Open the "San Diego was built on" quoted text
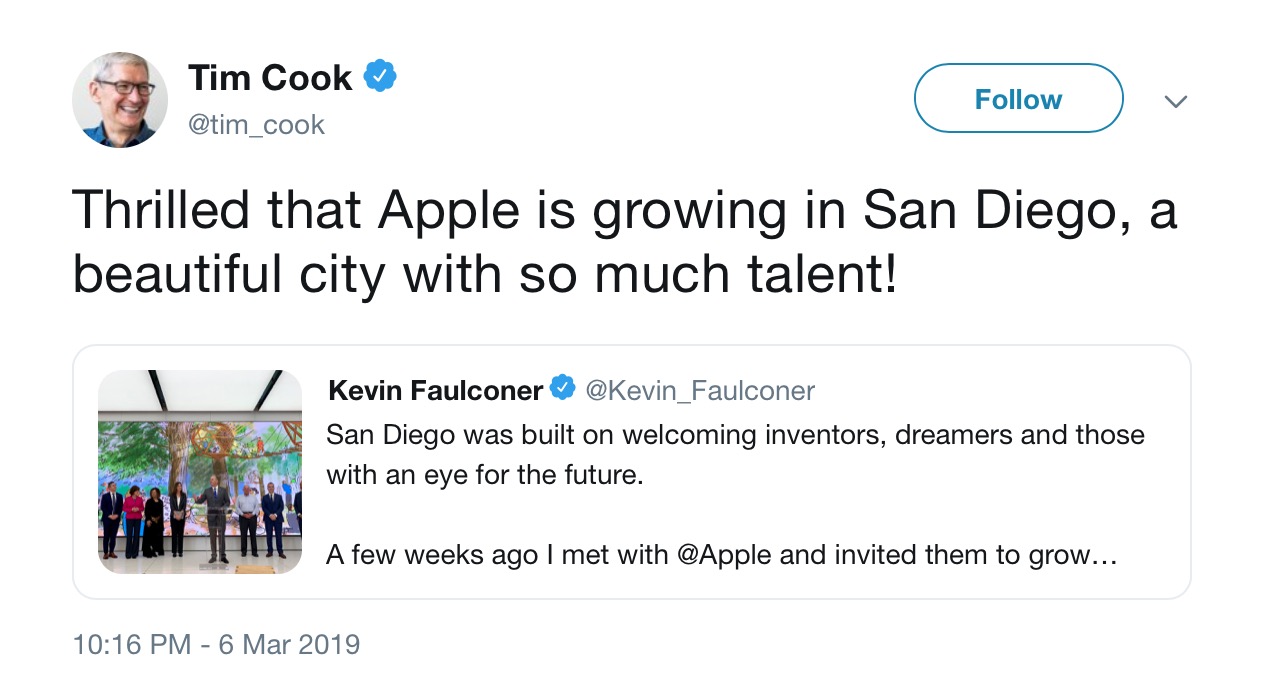The width and height of the screenshot is (1264, 688). click(735, 435)
